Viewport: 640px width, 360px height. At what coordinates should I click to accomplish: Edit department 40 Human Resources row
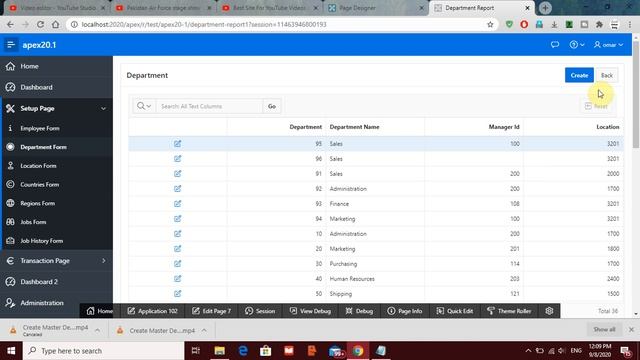pyautogui.click(x=177, y=279)
